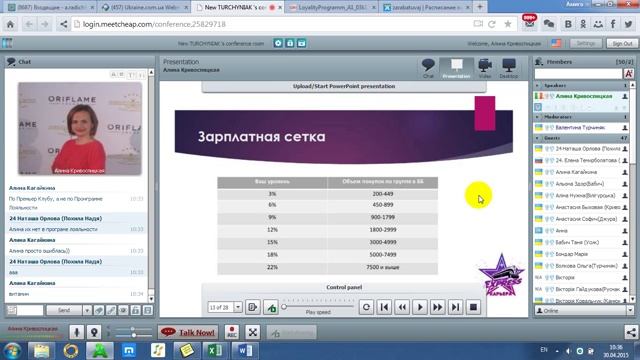This screenshot has width=640, height=360.
Task: Start recording with the REC button
Action: (232, 332)
